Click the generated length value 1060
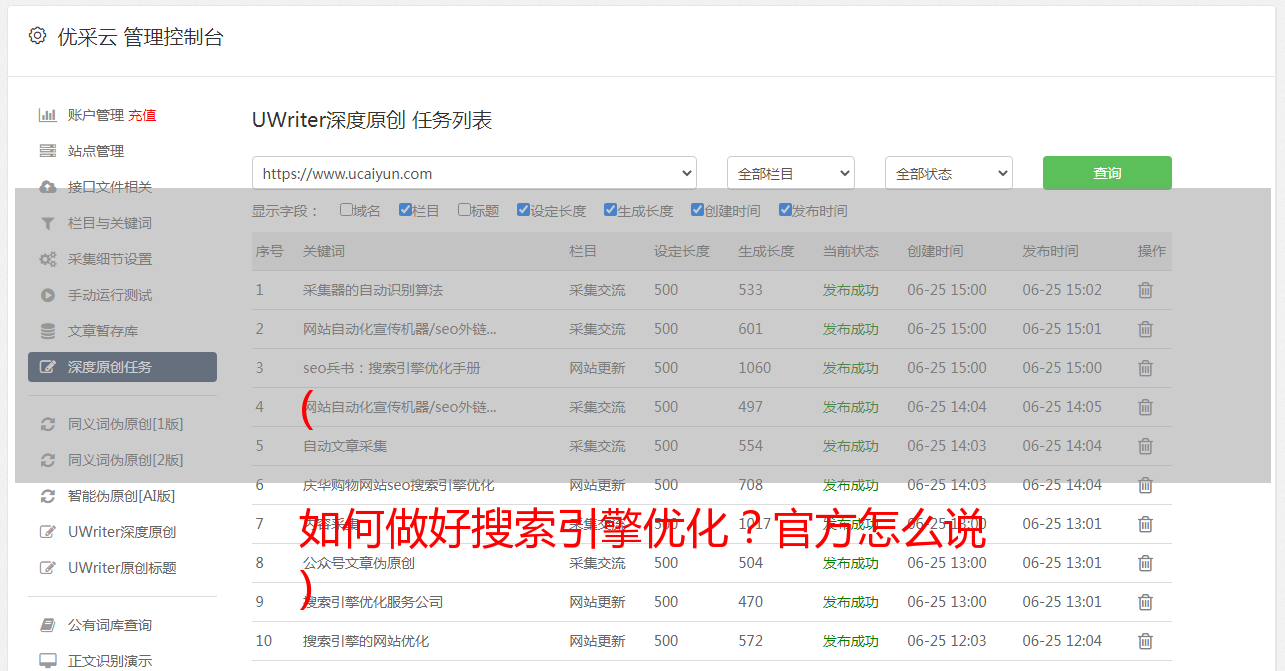The image size is (1285, 671). pos(755,368)
